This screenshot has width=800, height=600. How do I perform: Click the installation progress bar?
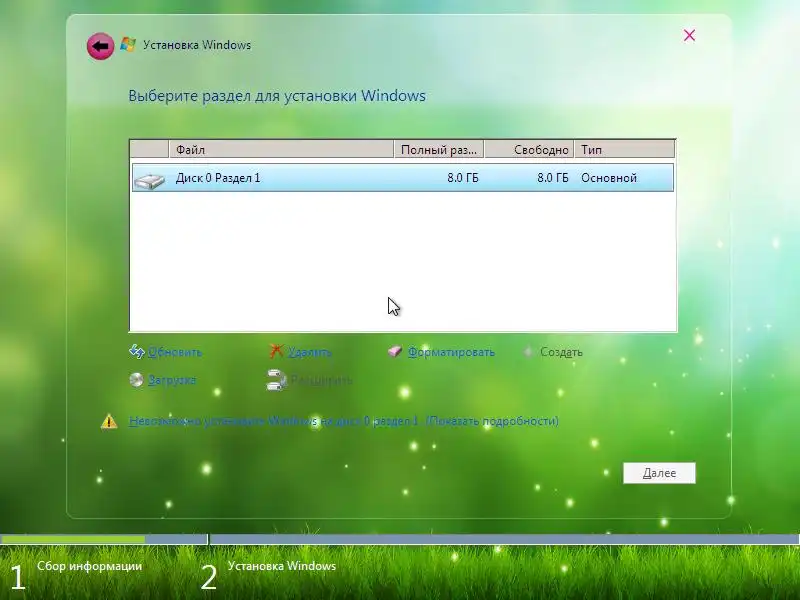(x=400, y=539)
